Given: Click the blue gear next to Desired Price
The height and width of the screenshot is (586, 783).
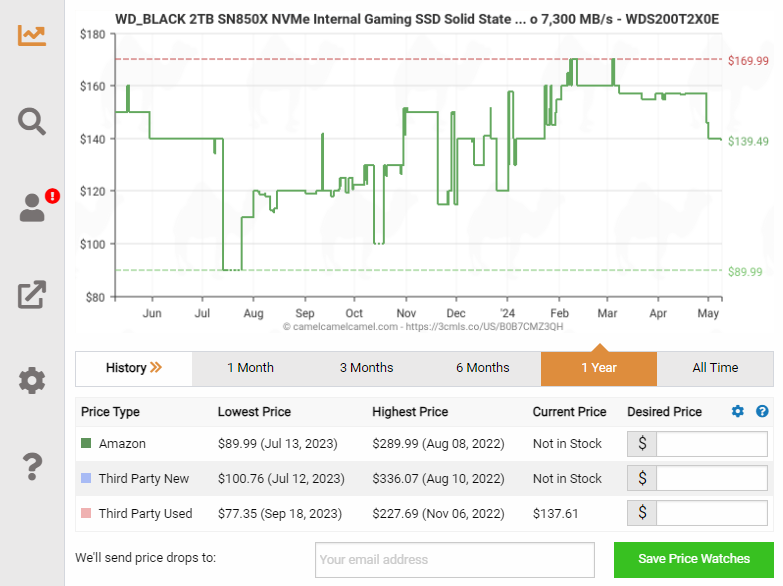Looking at the screenshot, I should pyautogui.click(x=738, y=411).
